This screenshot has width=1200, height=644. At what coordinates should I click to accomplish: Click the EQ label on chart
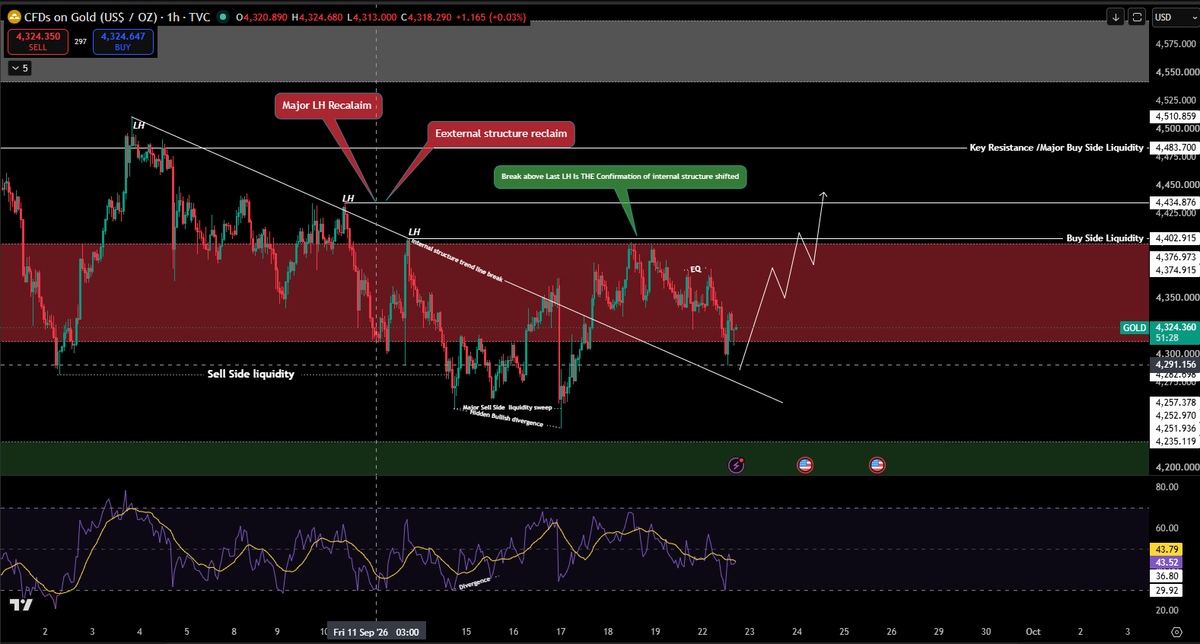coord(696,270)
